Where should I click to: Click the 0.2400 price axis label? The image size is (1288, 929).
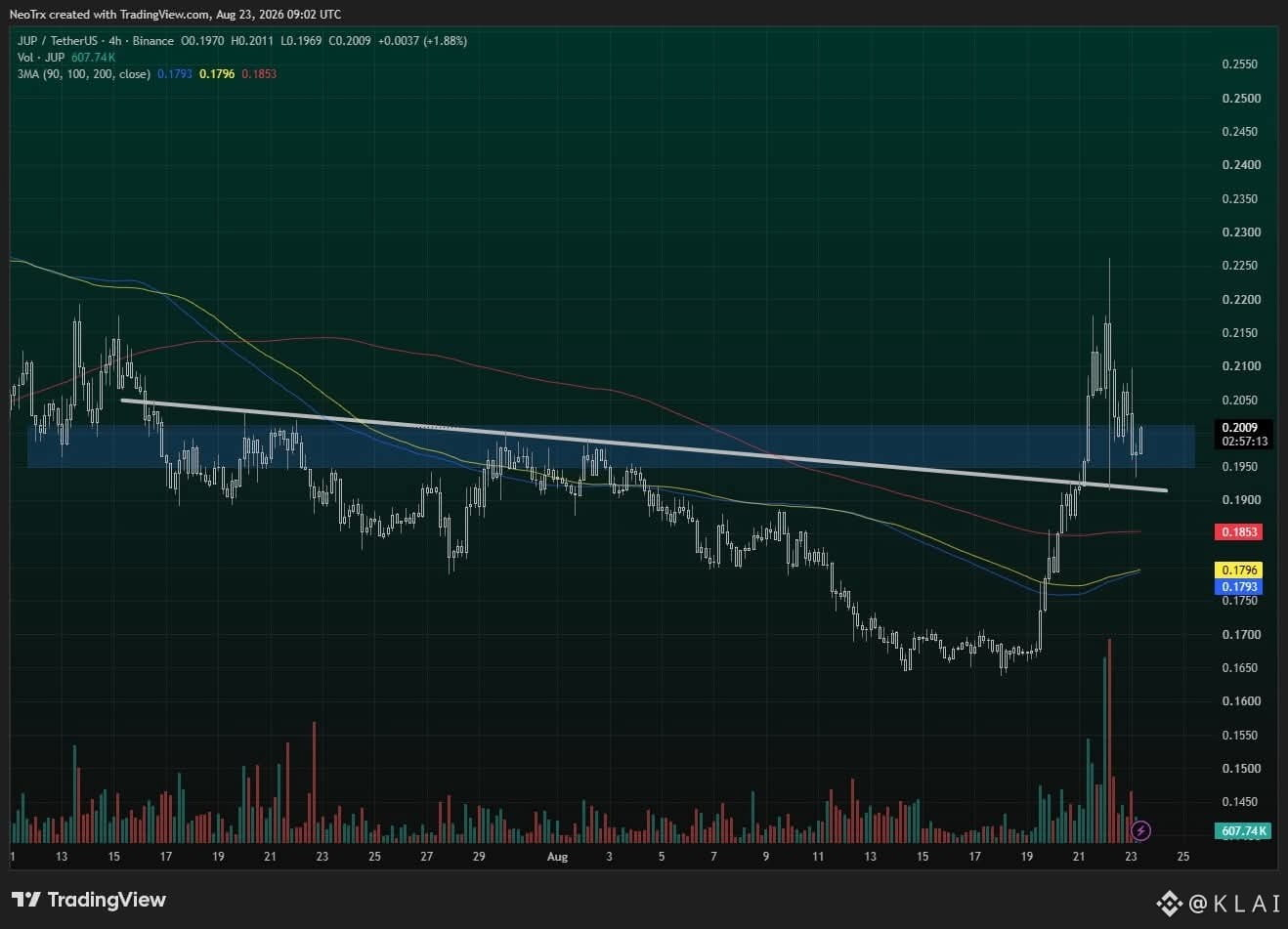pyautogui.click(x=1240, y=165)
